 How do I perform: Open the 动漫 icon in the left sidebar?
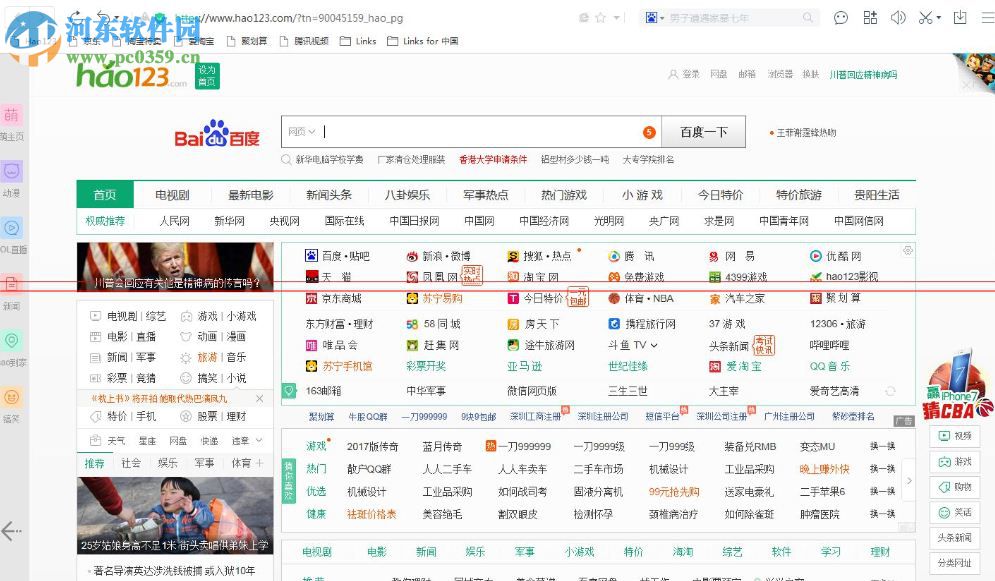pos(13,173)
